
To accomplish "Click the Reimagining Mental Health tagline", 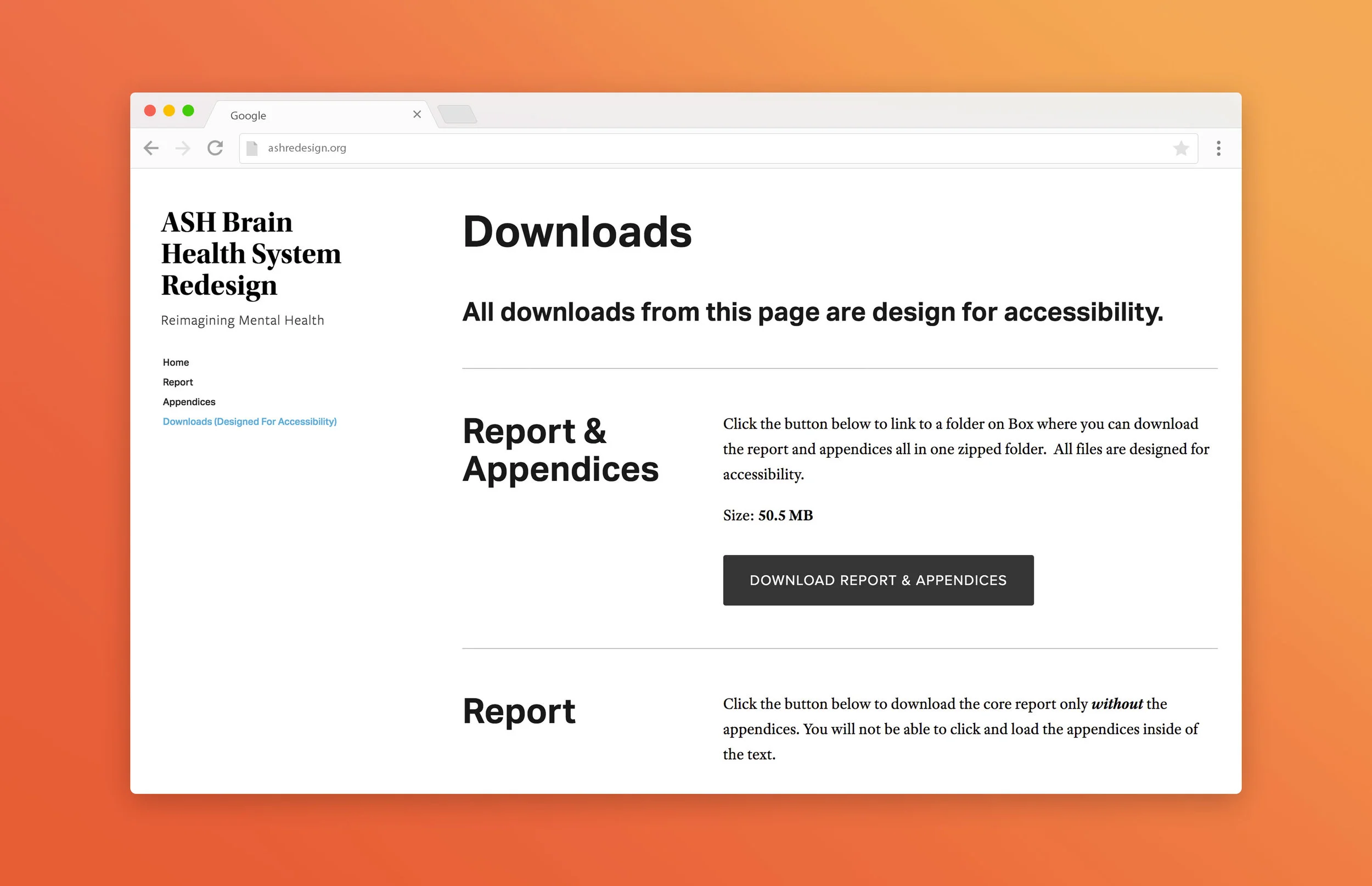I will pos(243,321).
